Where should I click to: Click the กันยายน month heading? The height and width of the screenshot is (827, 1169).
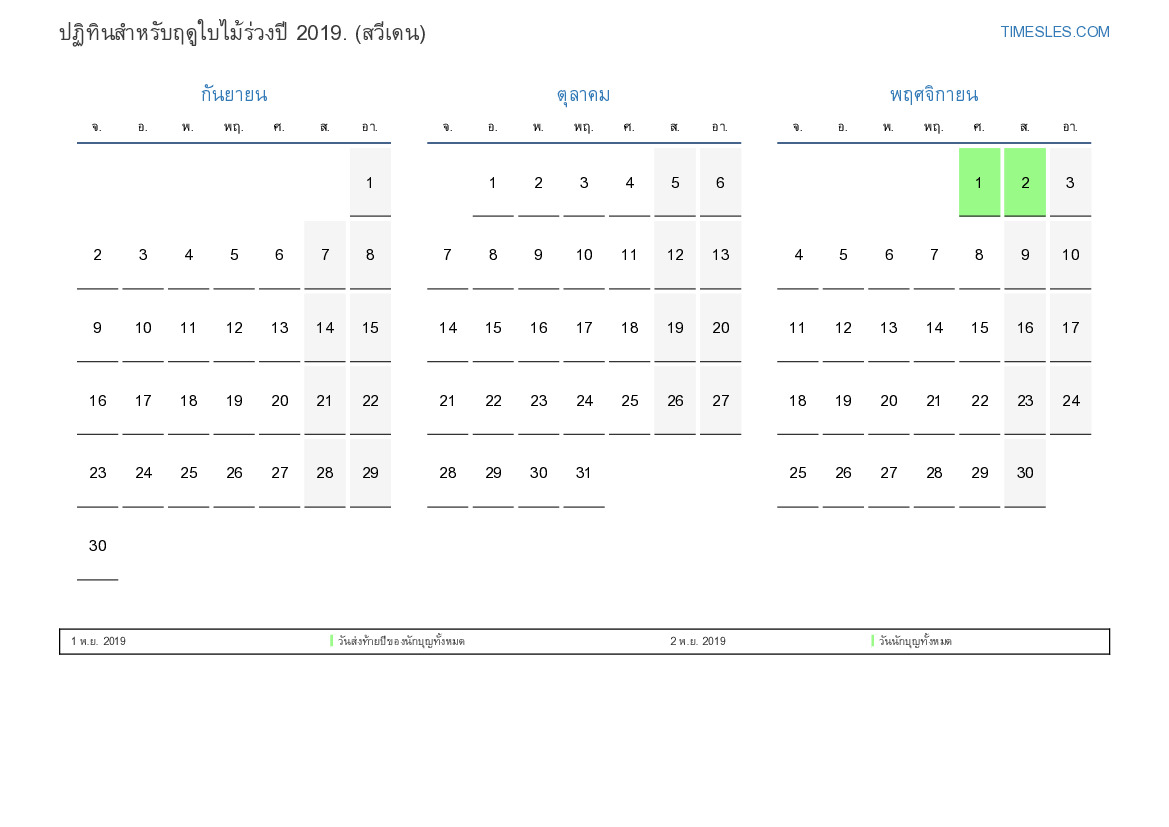point(233,95)
